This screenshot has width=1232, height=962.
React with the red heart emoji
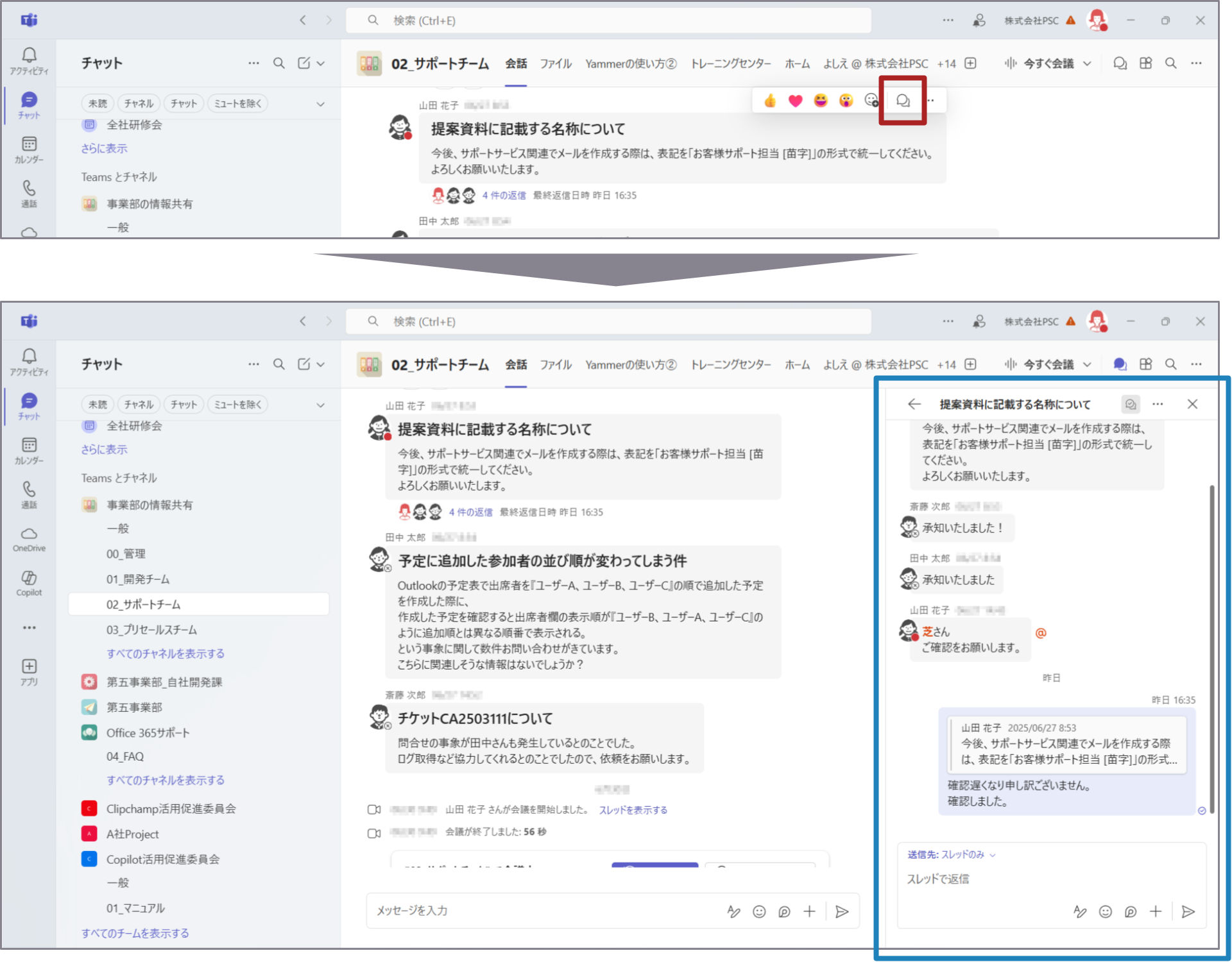pyautogui.click(x=795, y=101)
